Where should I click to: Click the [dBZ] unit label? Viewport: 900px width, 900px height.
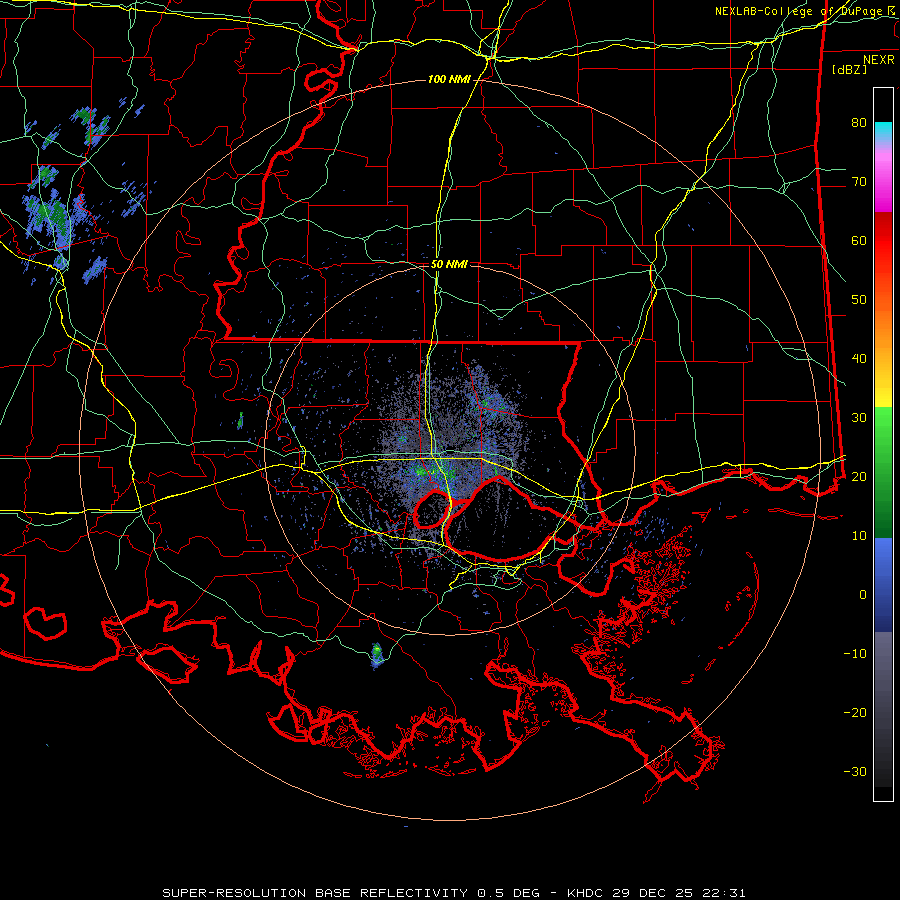[849, 69]
